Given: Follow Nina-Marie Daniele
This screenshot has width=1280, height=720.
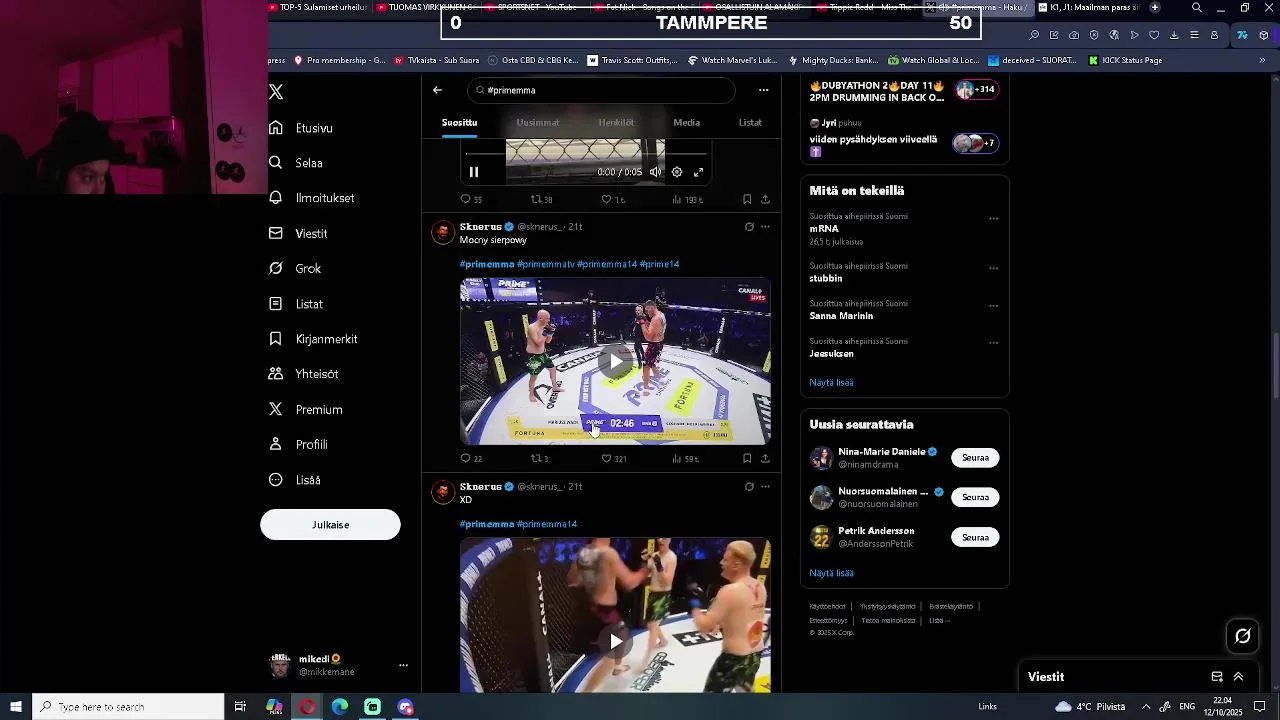Looking at the screenshot, I should 975,458.
